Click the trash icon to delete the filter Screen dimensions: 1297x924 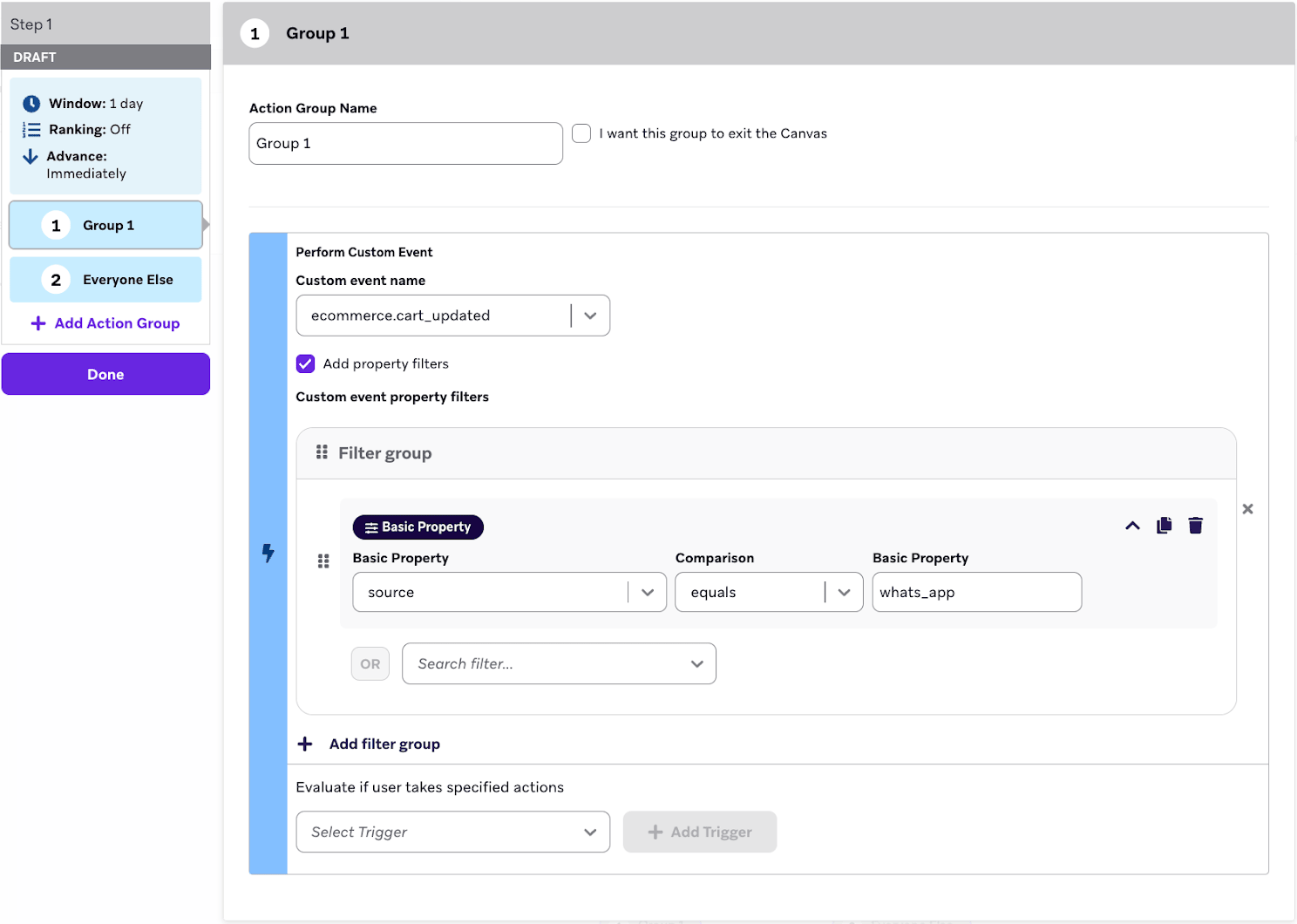pos(1195,525)
